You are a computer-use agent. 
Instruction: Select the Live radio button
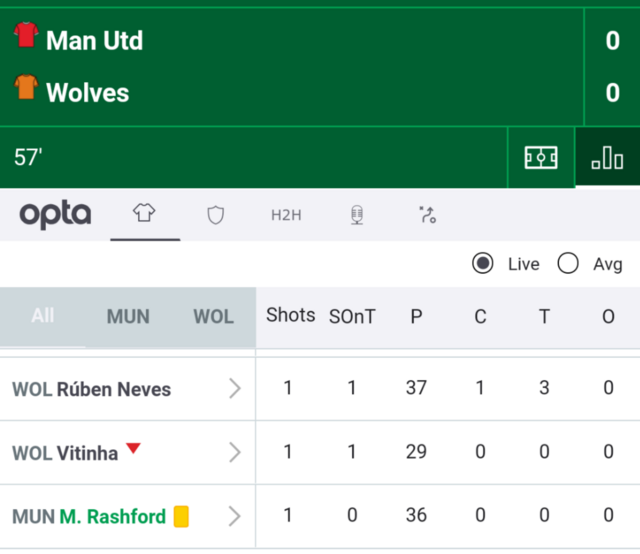click(482, 263)
